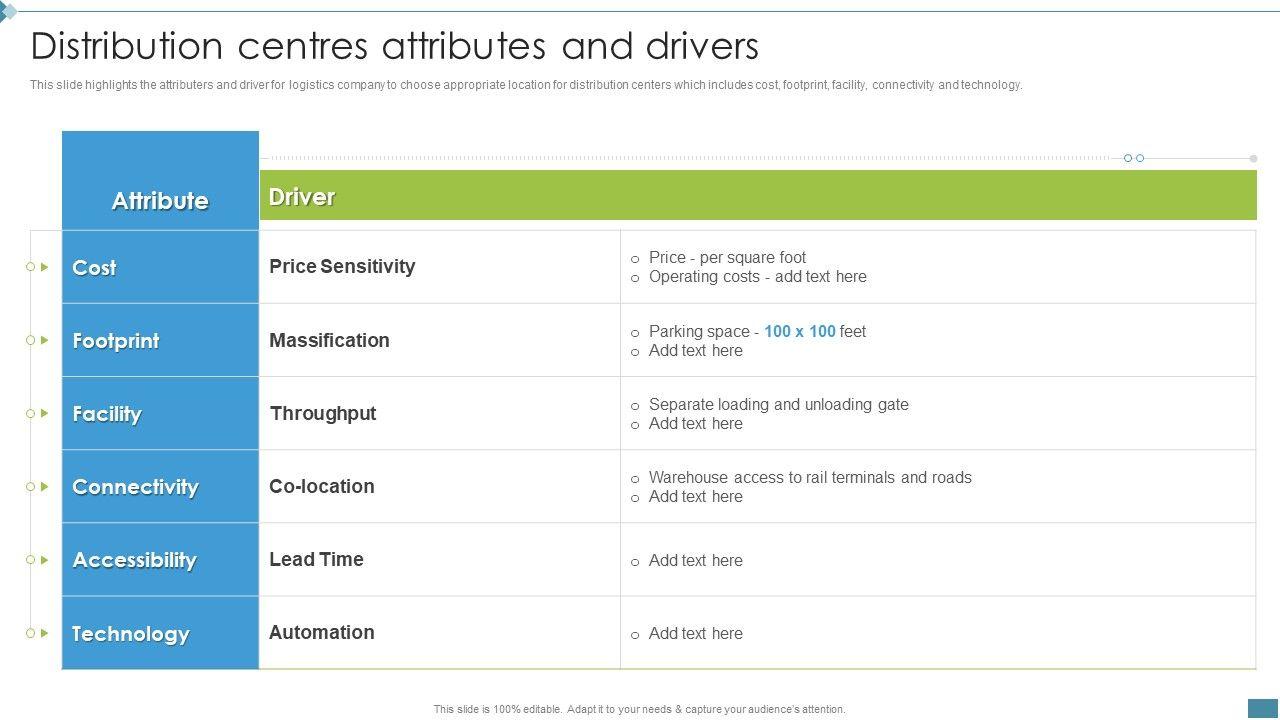The width and height of the screenshot is (1280, 720).
Task: Click the blue '100 x 100' highlighted text
Action: 799,331
